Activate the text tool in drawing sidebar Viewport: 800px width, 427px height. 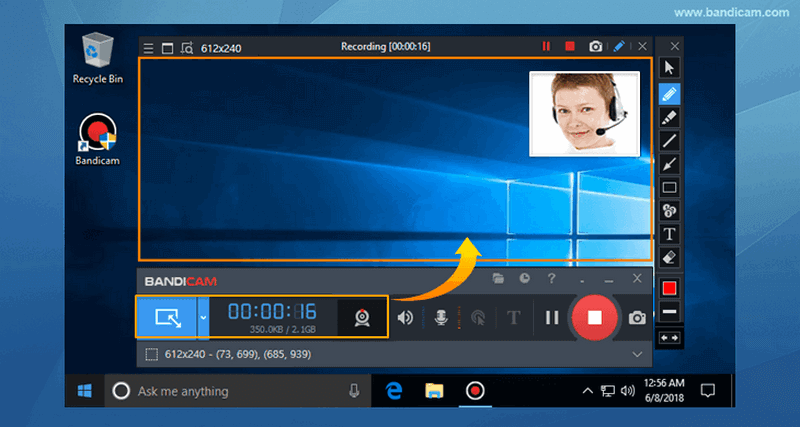pos(670,233)
